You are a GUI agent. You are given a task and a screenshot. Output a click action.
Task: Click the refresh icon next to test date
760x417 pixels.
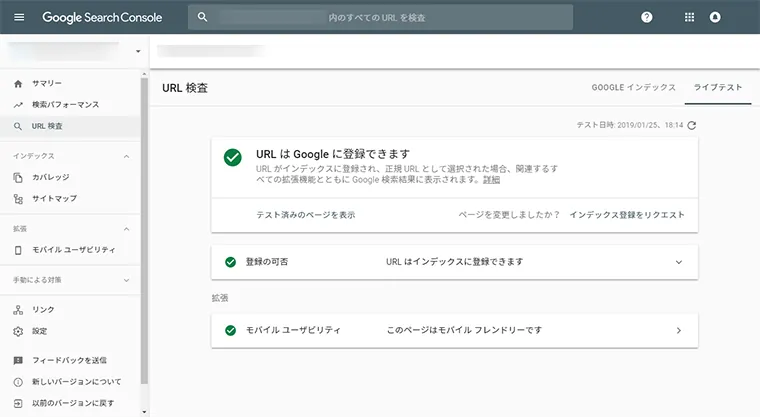pos(692,126)
